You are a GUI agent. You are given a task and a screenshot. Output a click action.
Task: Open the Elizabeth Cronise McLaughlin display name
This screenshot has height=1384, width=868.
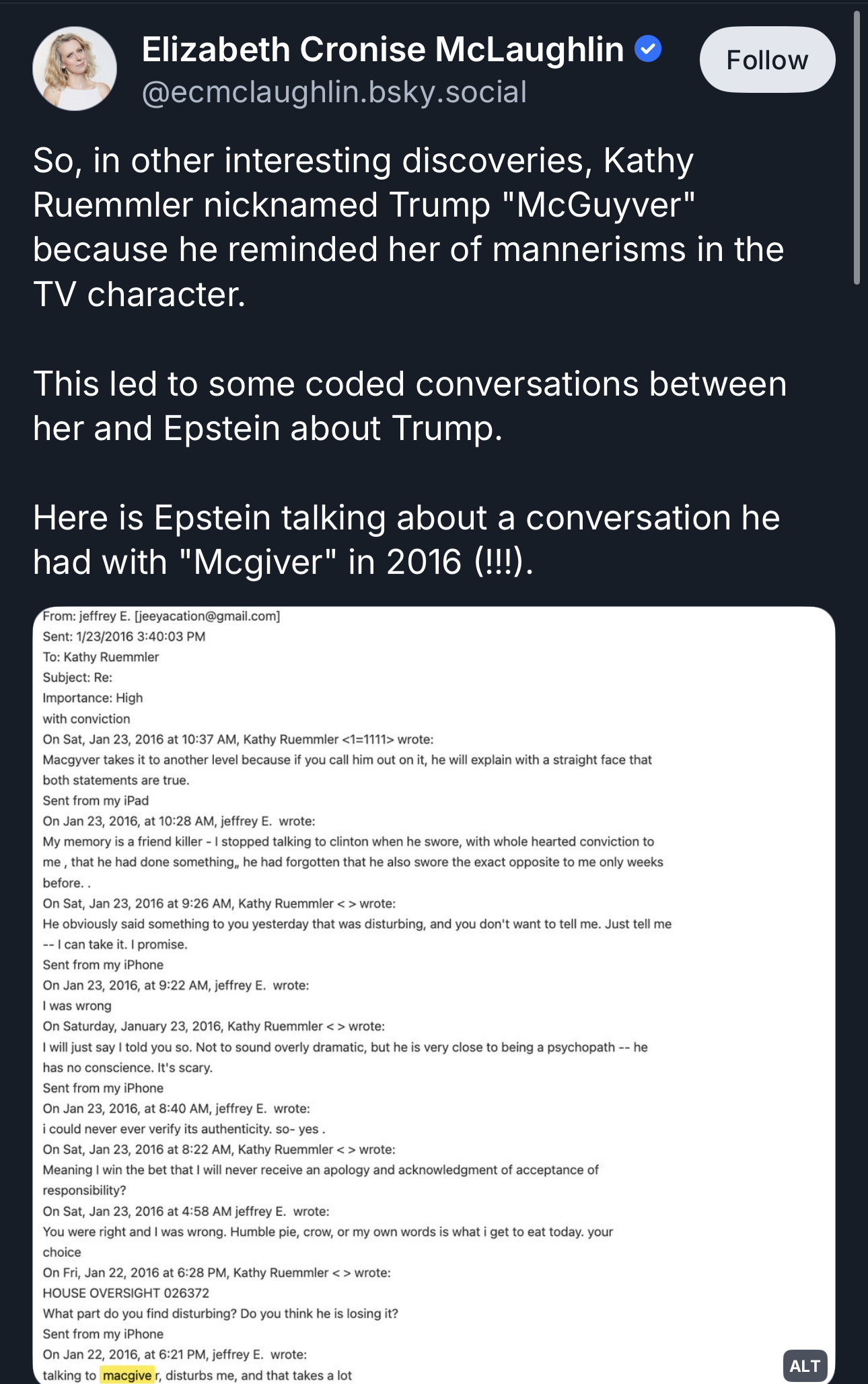pyautogui.click(x=383, y=50)
